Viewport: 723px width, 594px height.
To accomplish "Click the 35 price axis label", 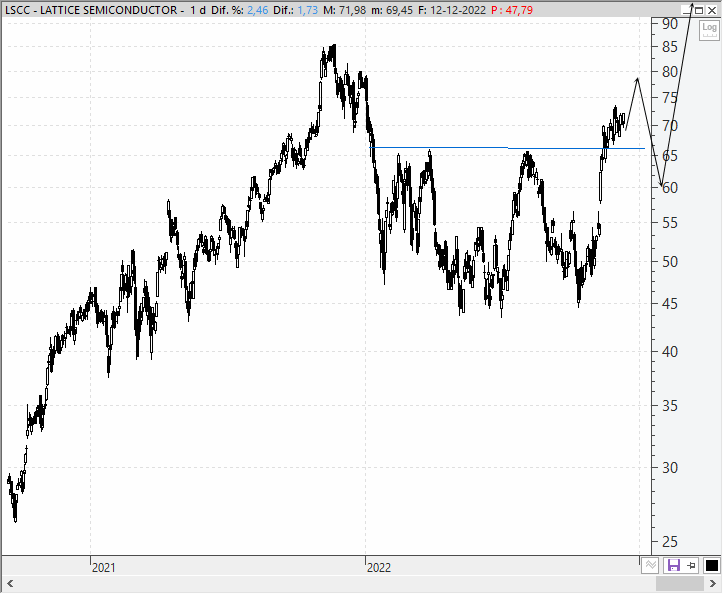I will point(670,406).
